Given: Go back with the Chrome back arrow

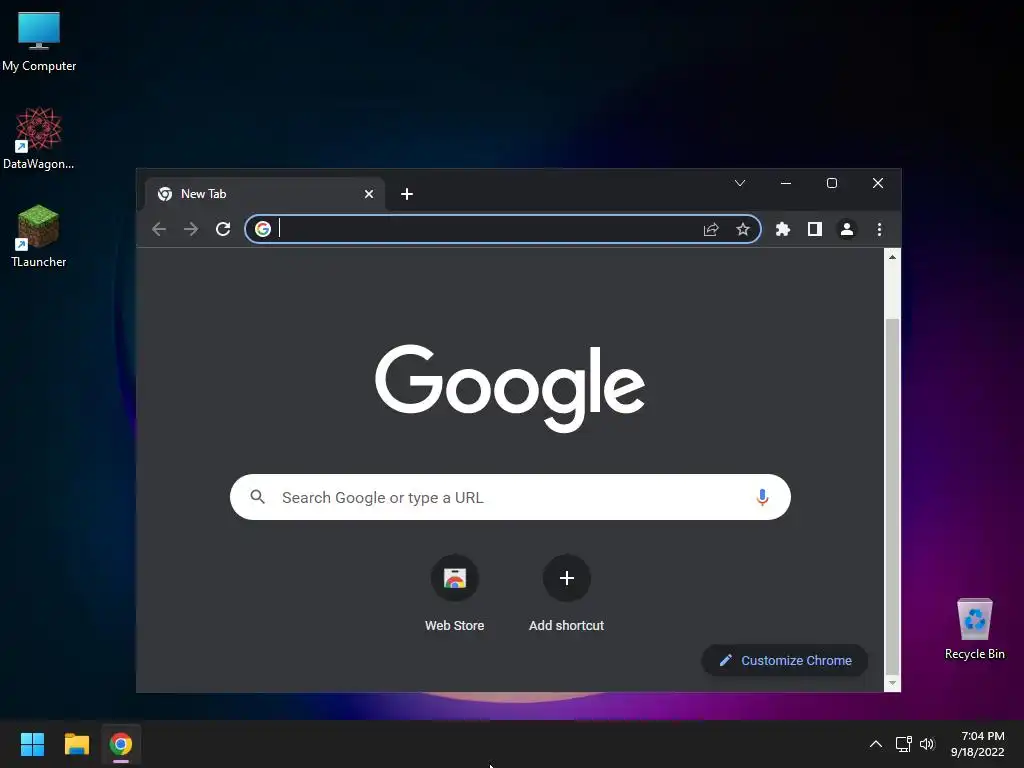Looking at the screenshot, I should 159,229.
